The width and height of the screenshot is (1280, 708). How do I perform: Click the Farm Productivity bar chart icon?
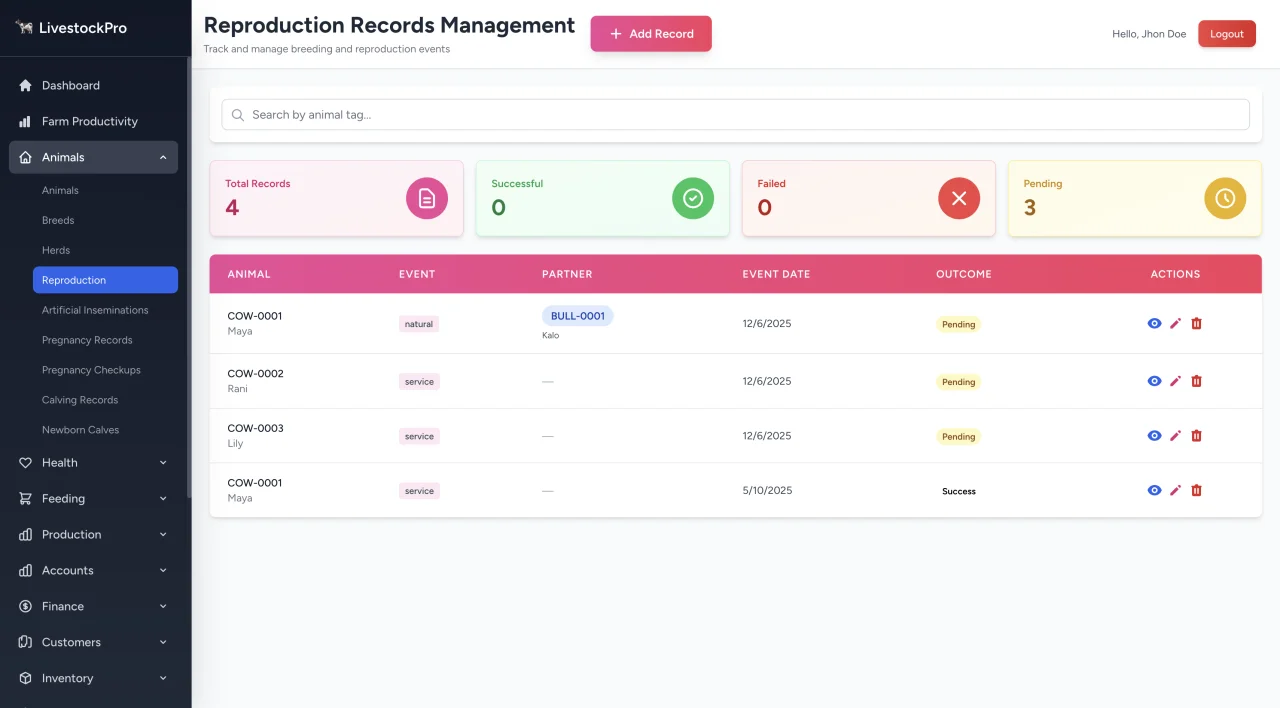(x=26, y=122)
